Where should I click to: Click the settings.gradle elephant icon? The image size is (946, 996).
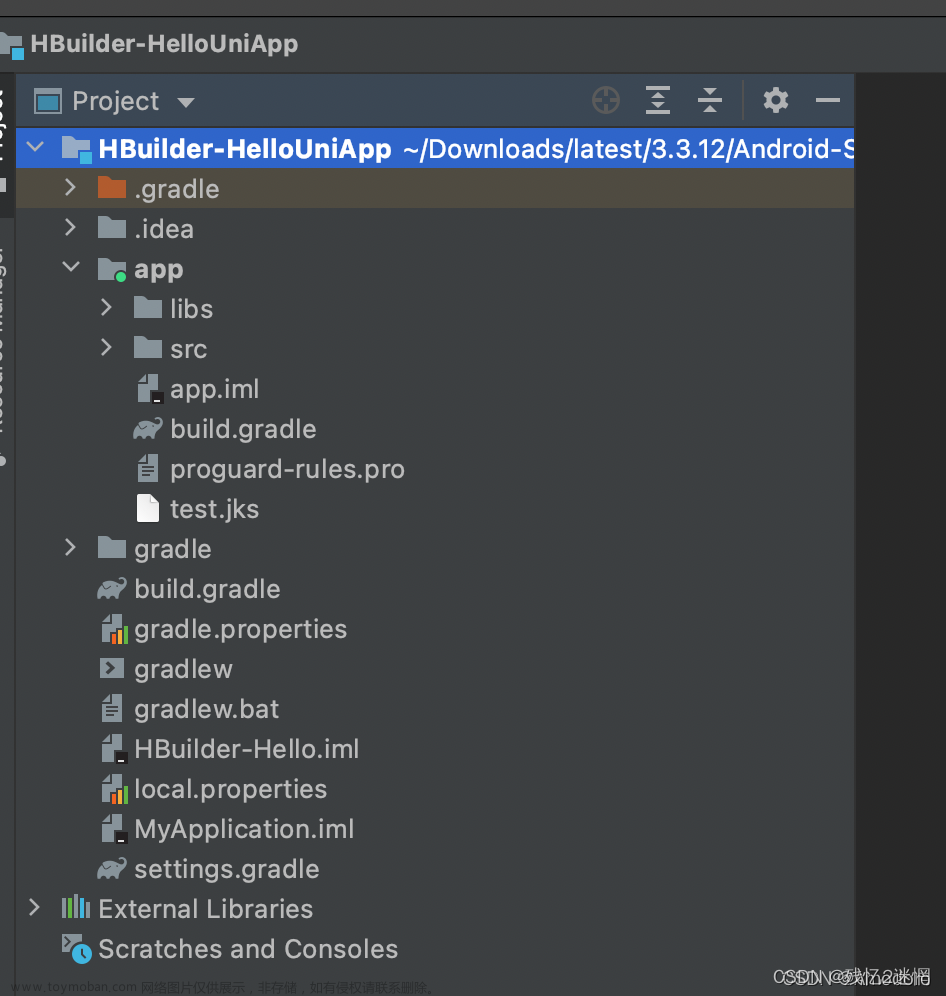(x=112, y=869)
